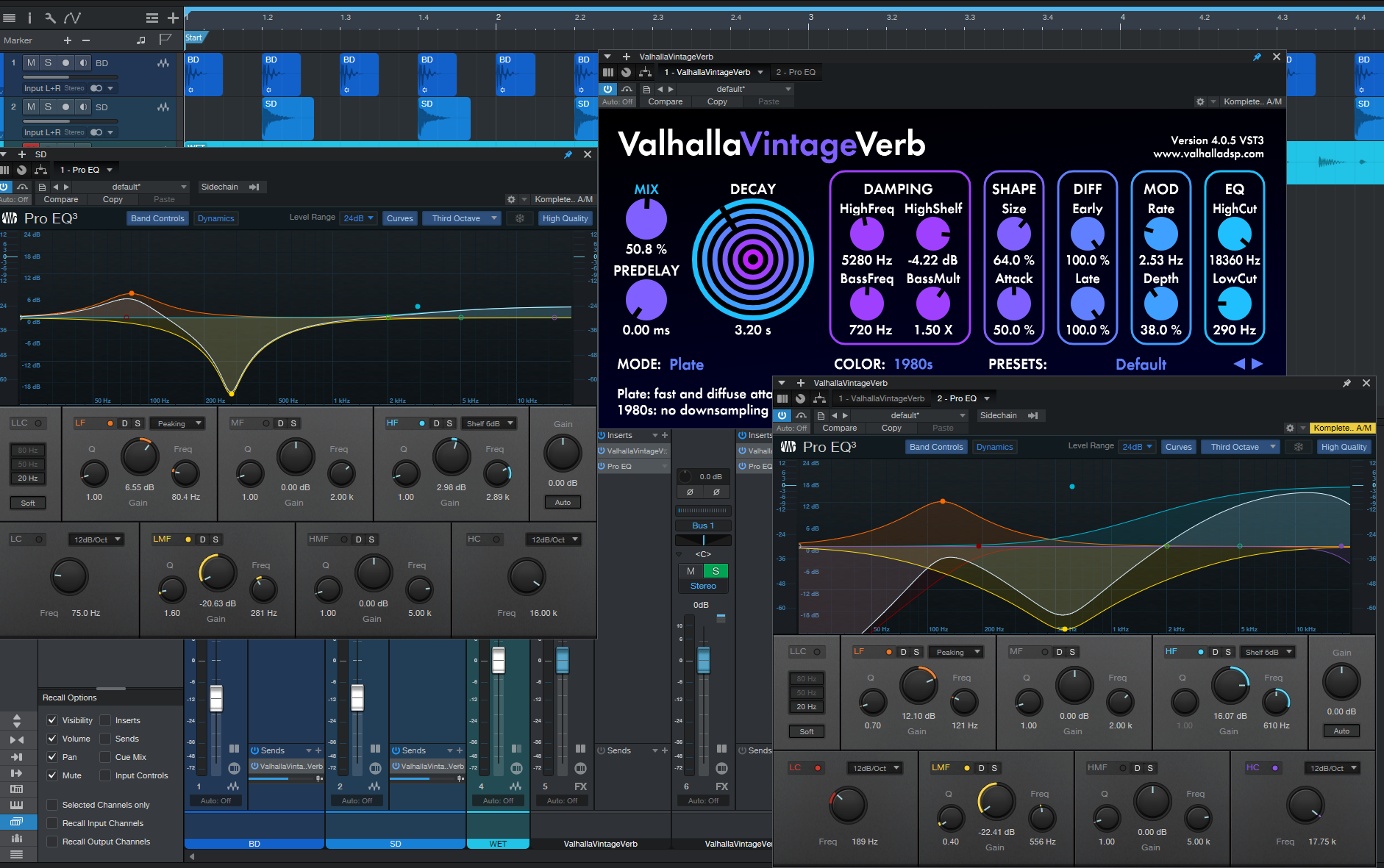Image resolution: width=1384 pixels, height=868 pixels.
Task: Click the waveform icon on BD track header
Action: click(x=163, y=63)
